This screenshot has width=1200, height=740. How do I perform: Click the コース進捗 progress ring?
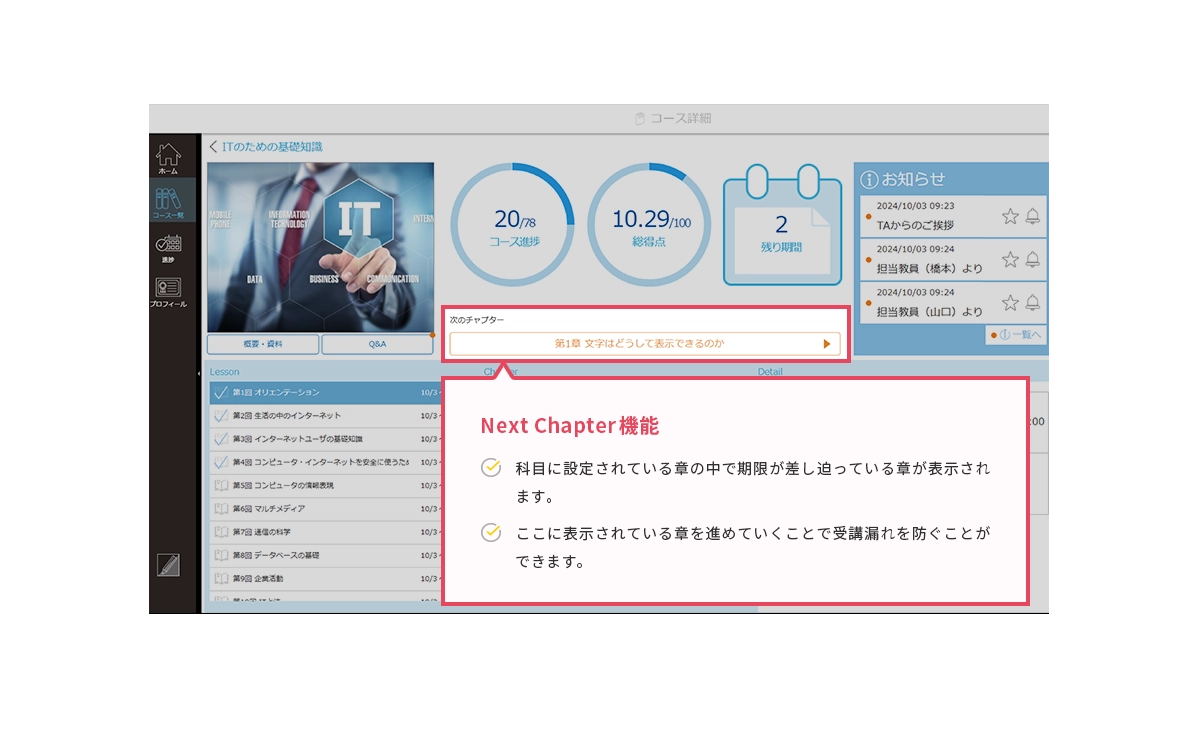[x=512, y=225]
